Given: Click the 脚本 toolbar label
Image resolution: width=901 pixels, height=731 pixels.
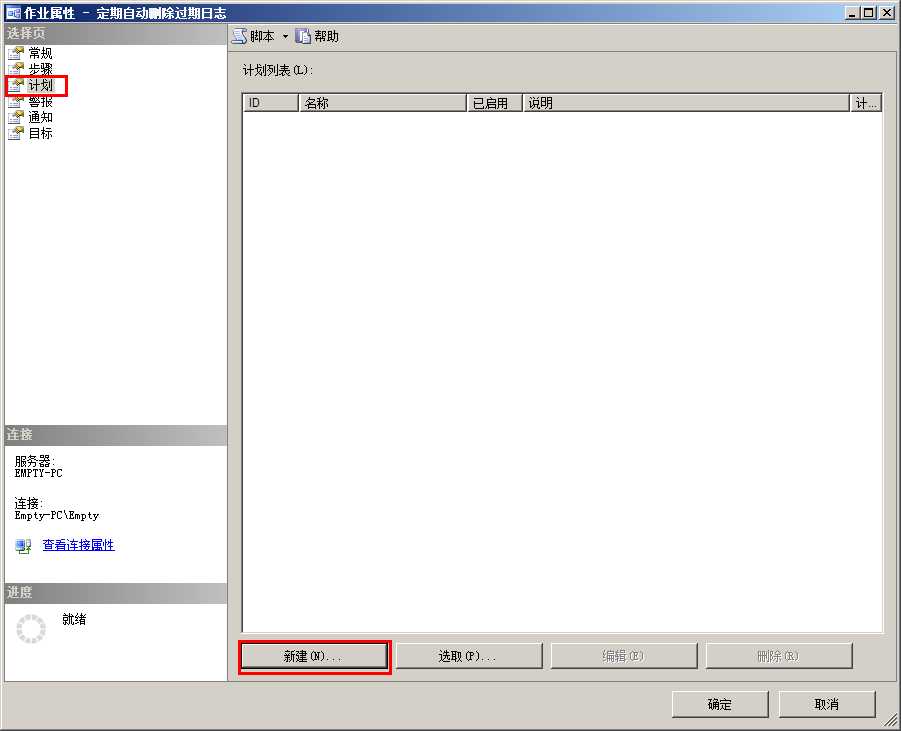Looking at the screenshot, I should point(262,36).
